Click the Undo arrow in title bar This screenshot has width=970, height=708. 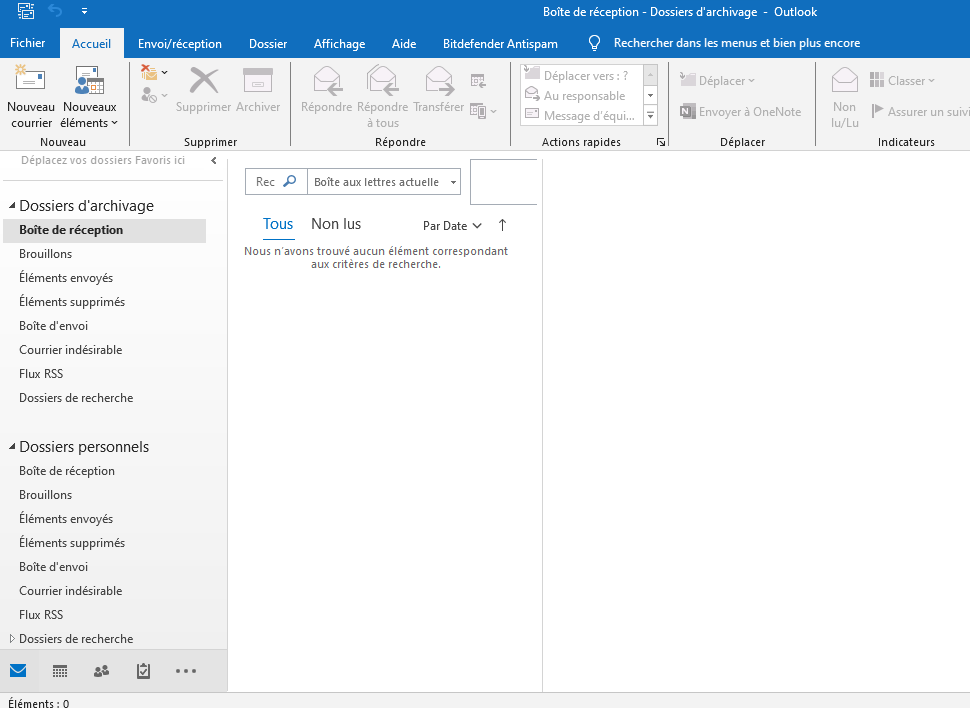tap(55, 11)
